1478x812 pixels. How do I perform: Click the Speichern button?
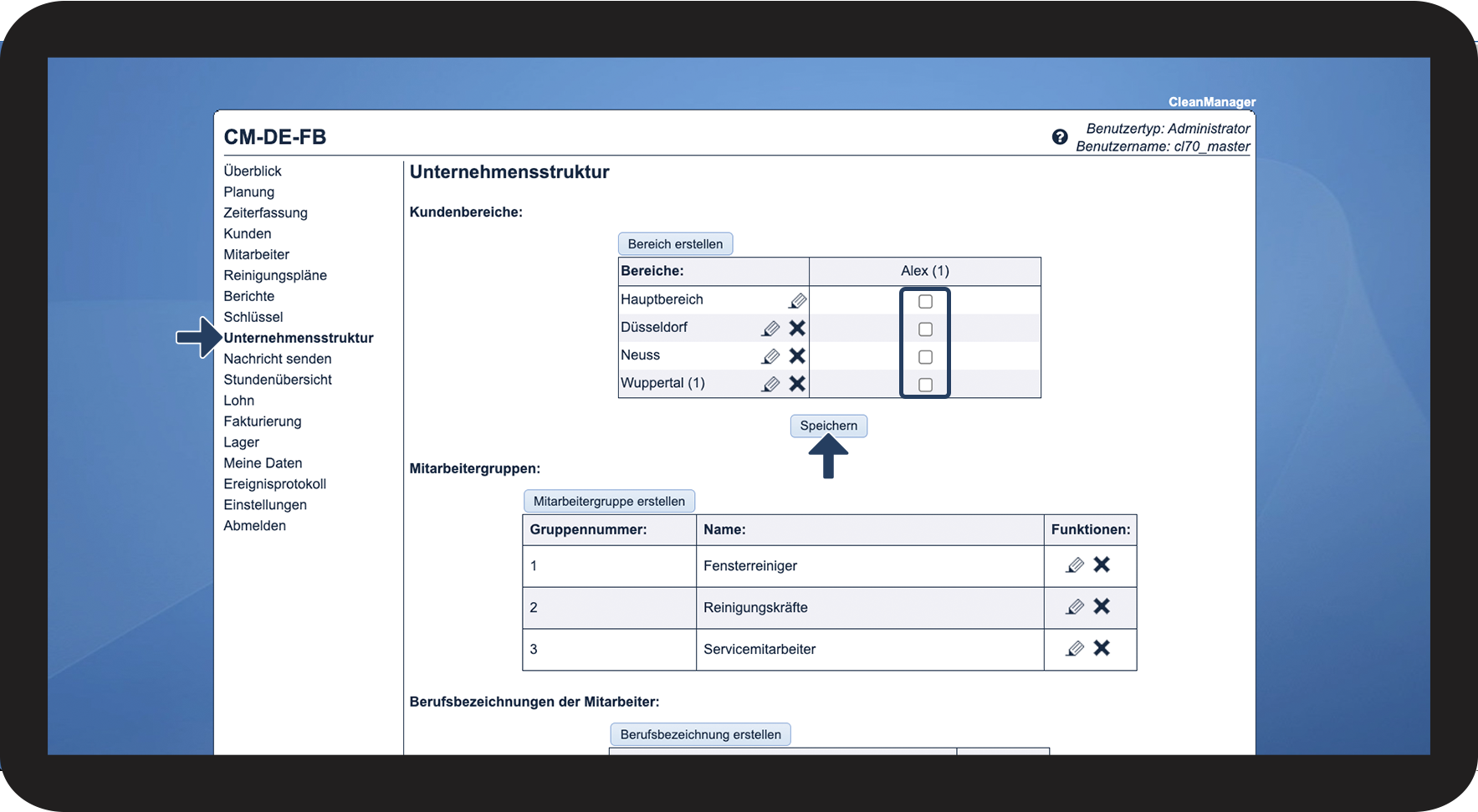pos(829,426)
